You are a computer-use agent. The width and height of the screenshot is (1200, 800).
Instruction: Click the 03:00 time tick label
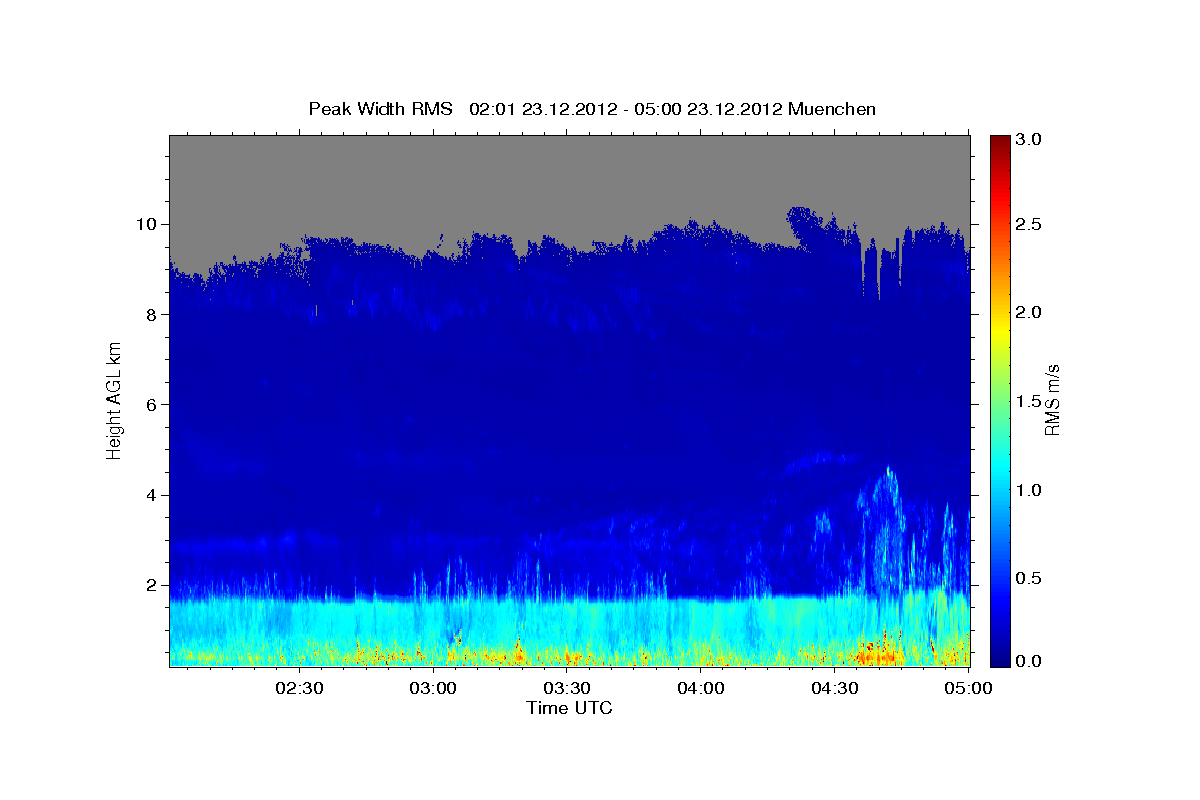tap(433, 688)
